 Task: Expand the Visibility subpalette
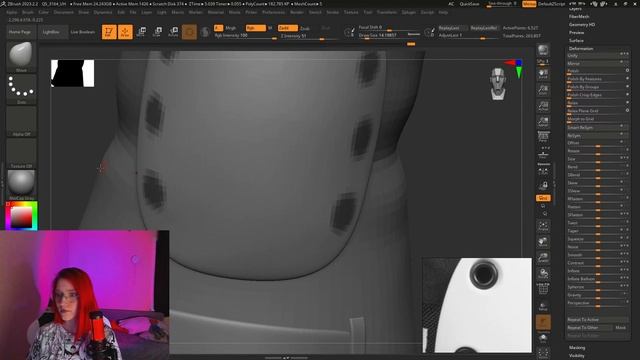click(x=577, y=356)
